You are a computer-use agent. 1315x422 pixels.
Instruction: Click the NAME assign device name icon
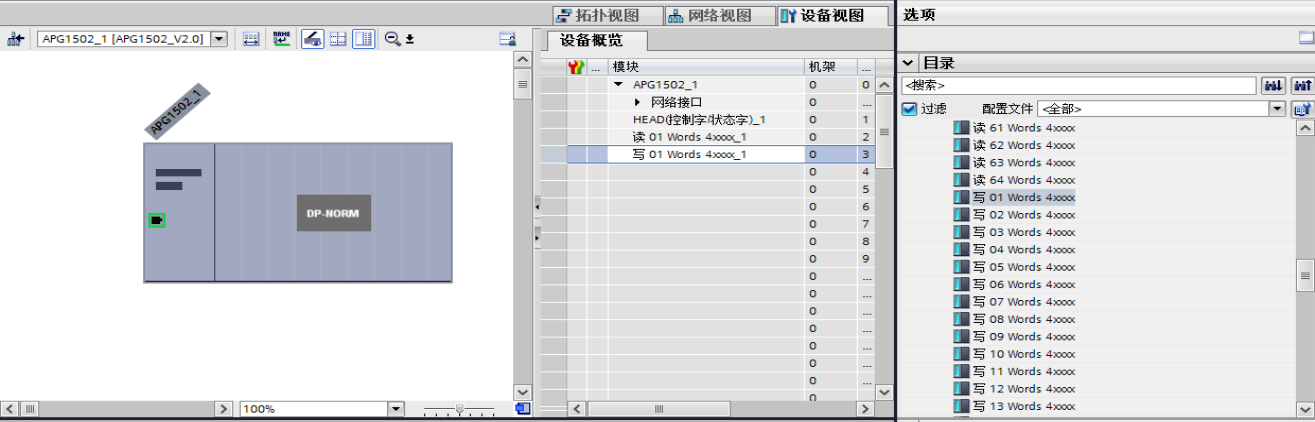pos(281,39)
